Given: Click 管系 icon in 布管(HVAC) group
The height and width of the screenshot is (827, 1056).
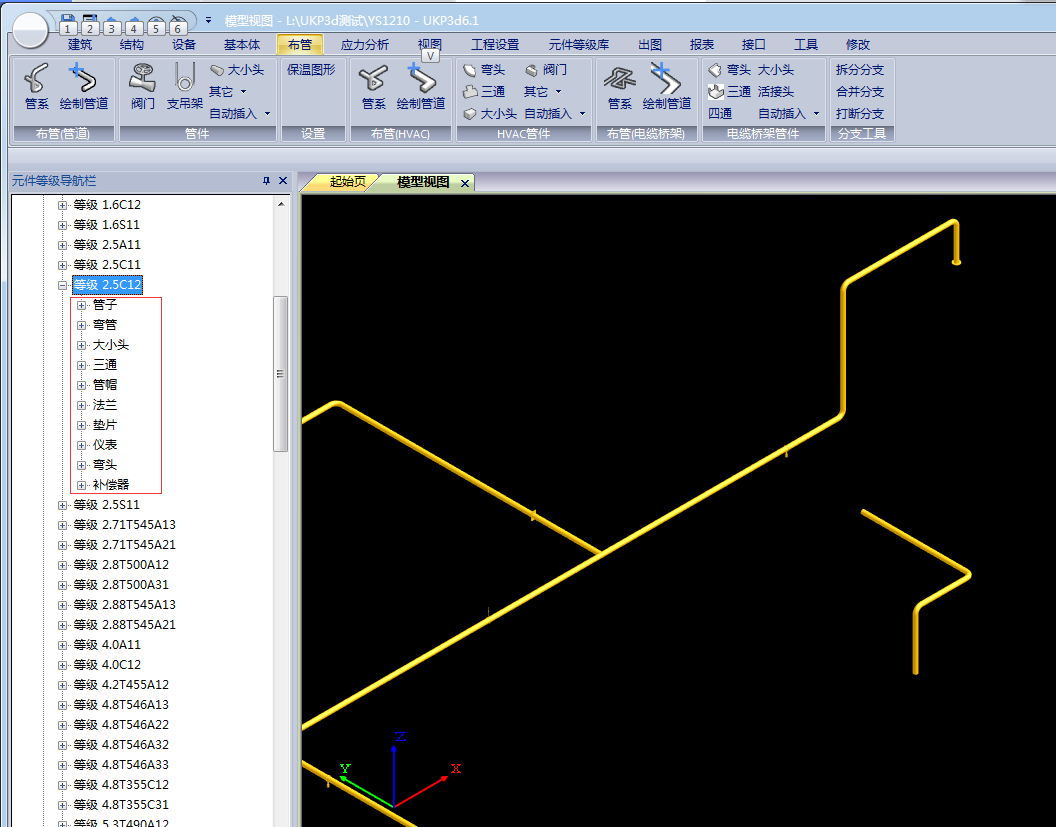Looking at the screenshot, I should click(374, 87).
